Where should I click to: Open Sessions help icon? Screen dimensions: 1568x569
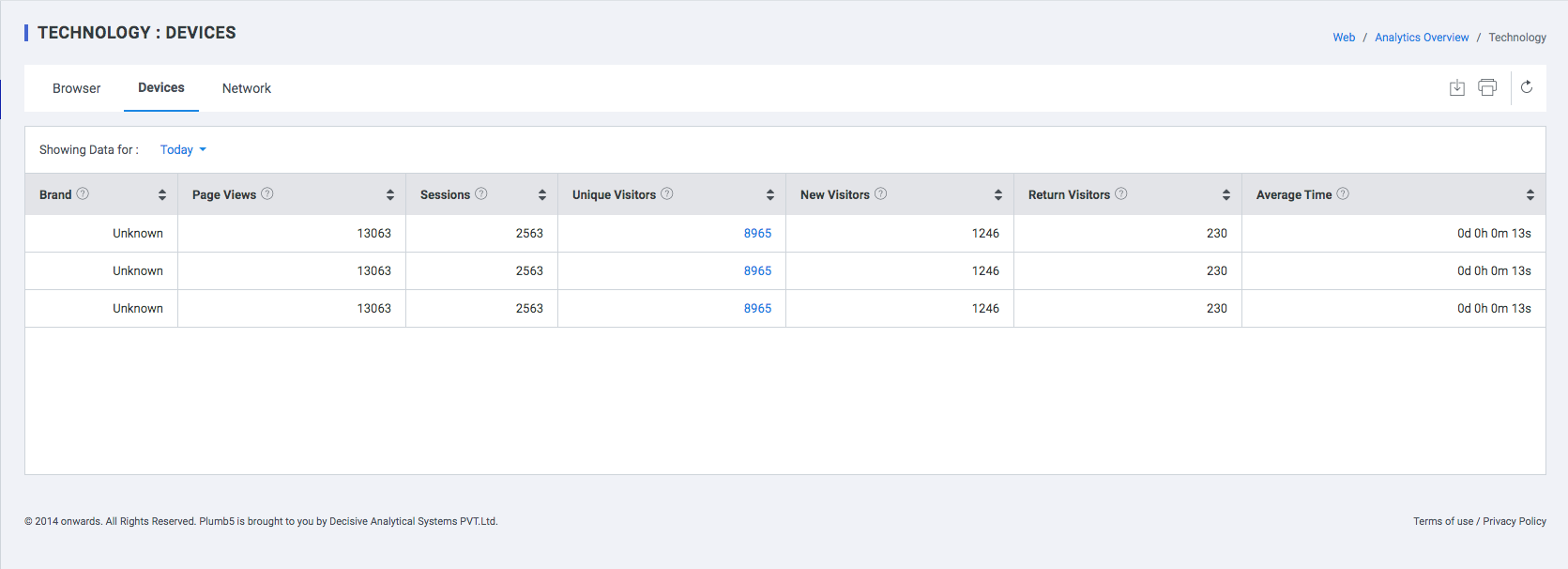[x=481, y=193]
